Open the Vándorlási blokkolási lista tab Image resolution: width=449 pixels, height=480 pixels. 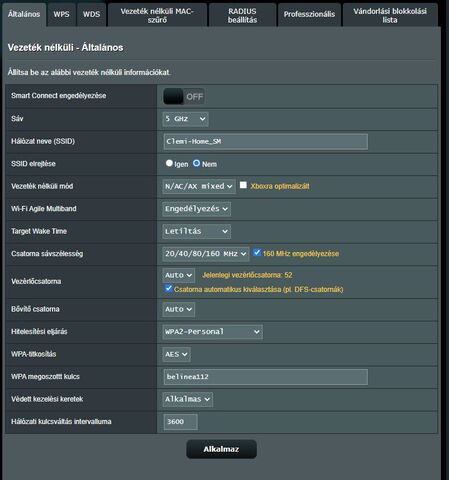(390, 15)
